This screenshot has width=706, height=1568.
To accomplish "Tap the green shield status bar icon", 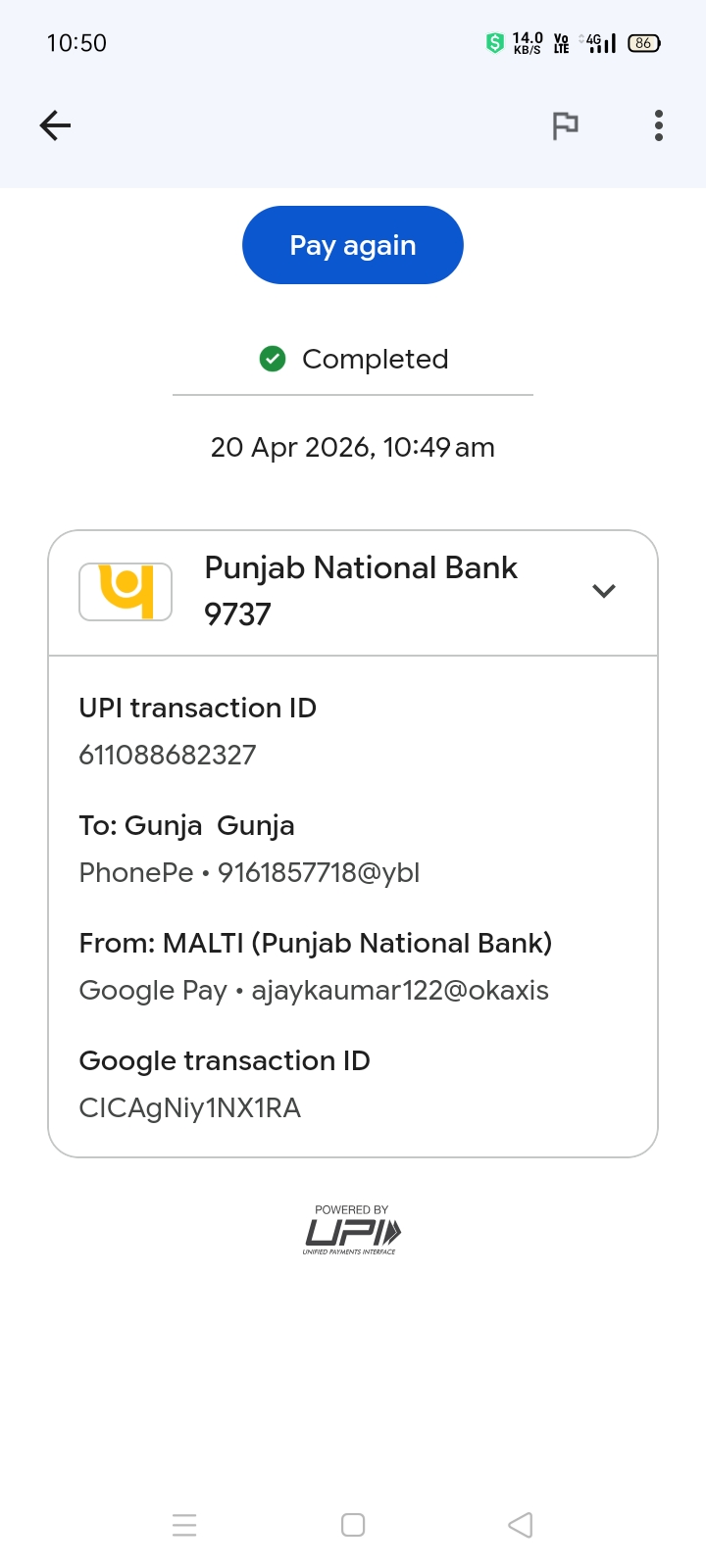I will point(495,43).
